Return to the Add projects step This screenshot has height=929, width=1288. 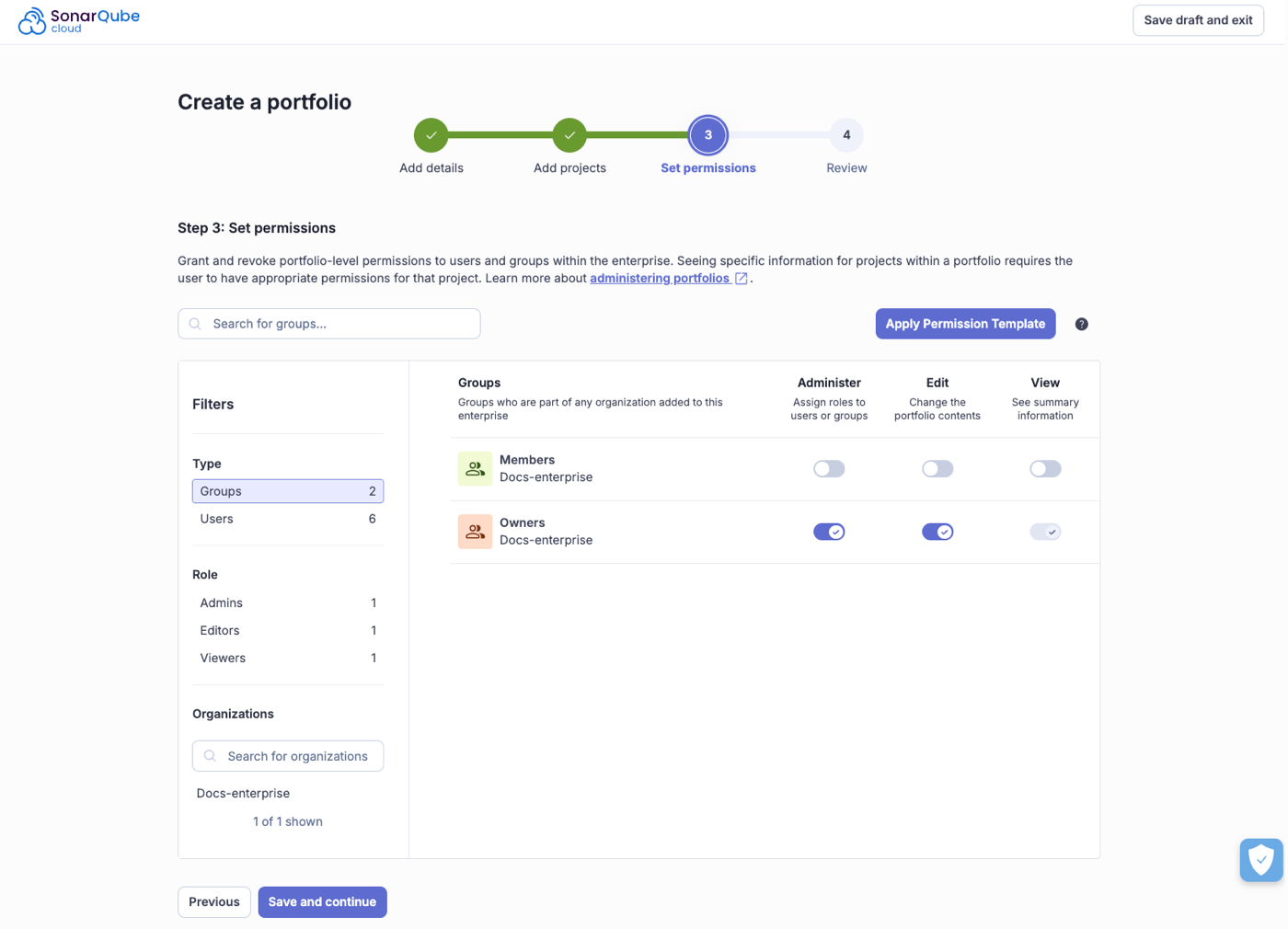[x=569, y=134]
